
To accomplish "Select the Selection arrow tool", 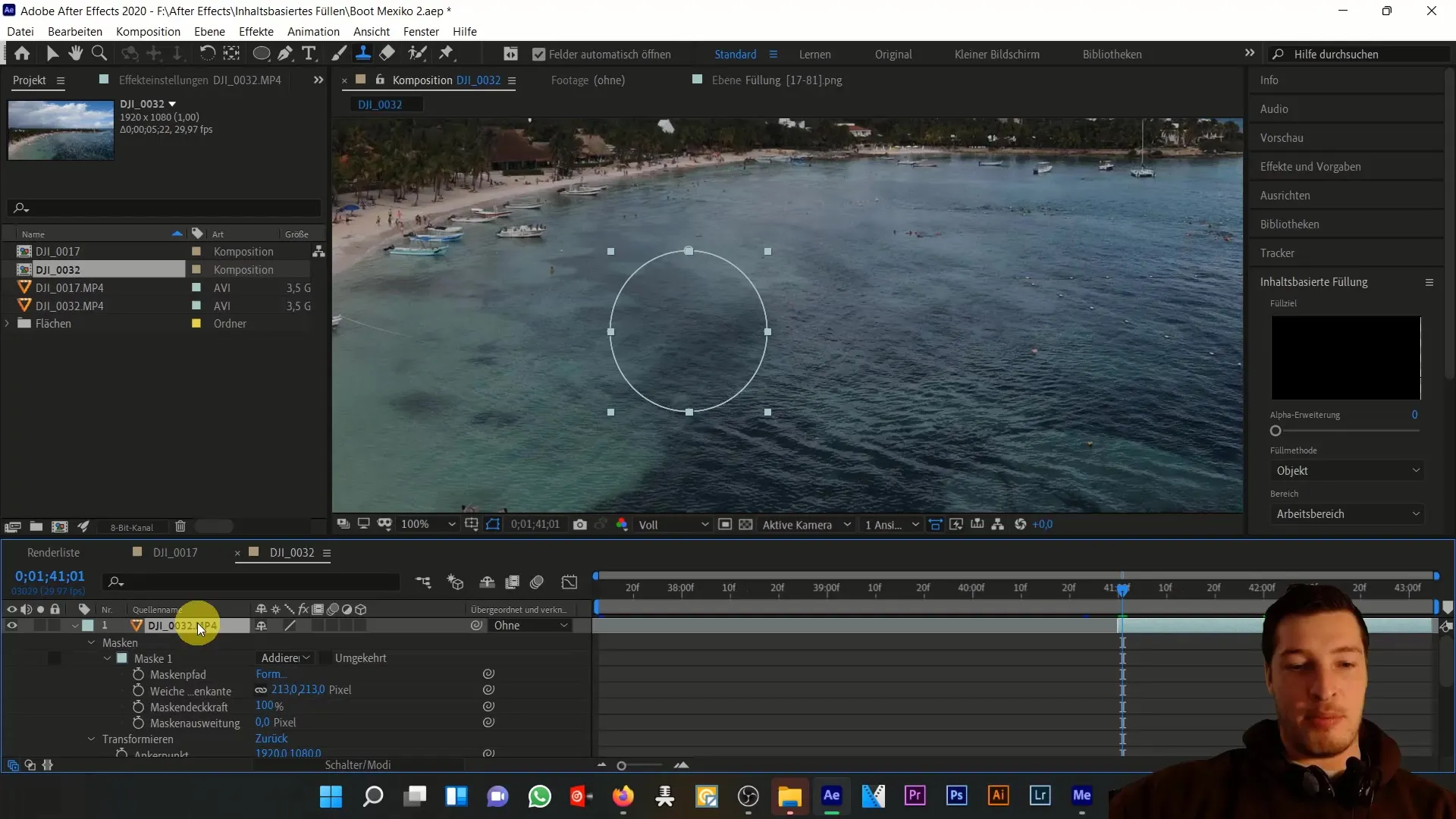I will (52, 53).
